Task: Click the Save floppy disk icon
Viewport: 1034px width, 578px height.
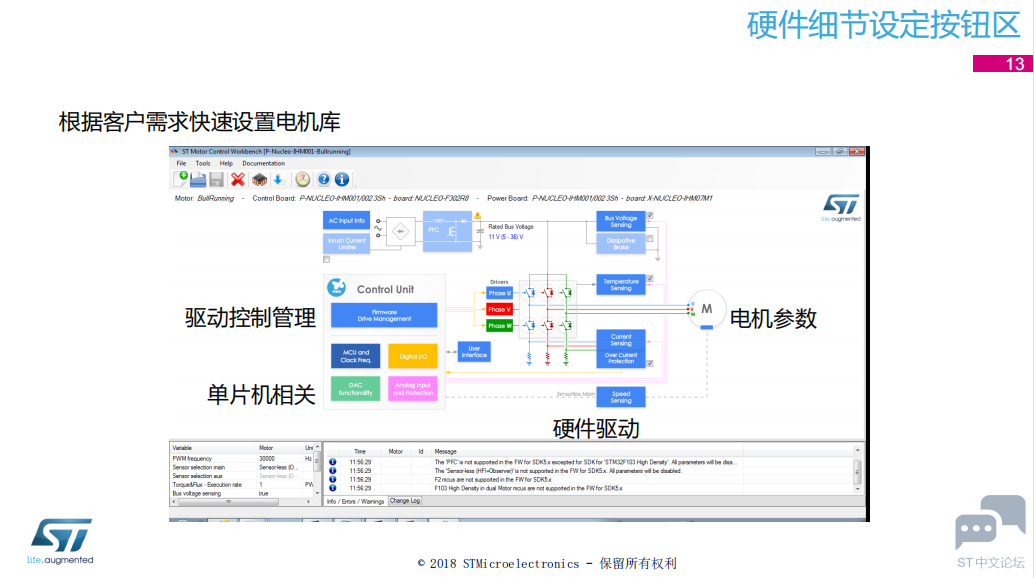Action: tap(216, 179)
